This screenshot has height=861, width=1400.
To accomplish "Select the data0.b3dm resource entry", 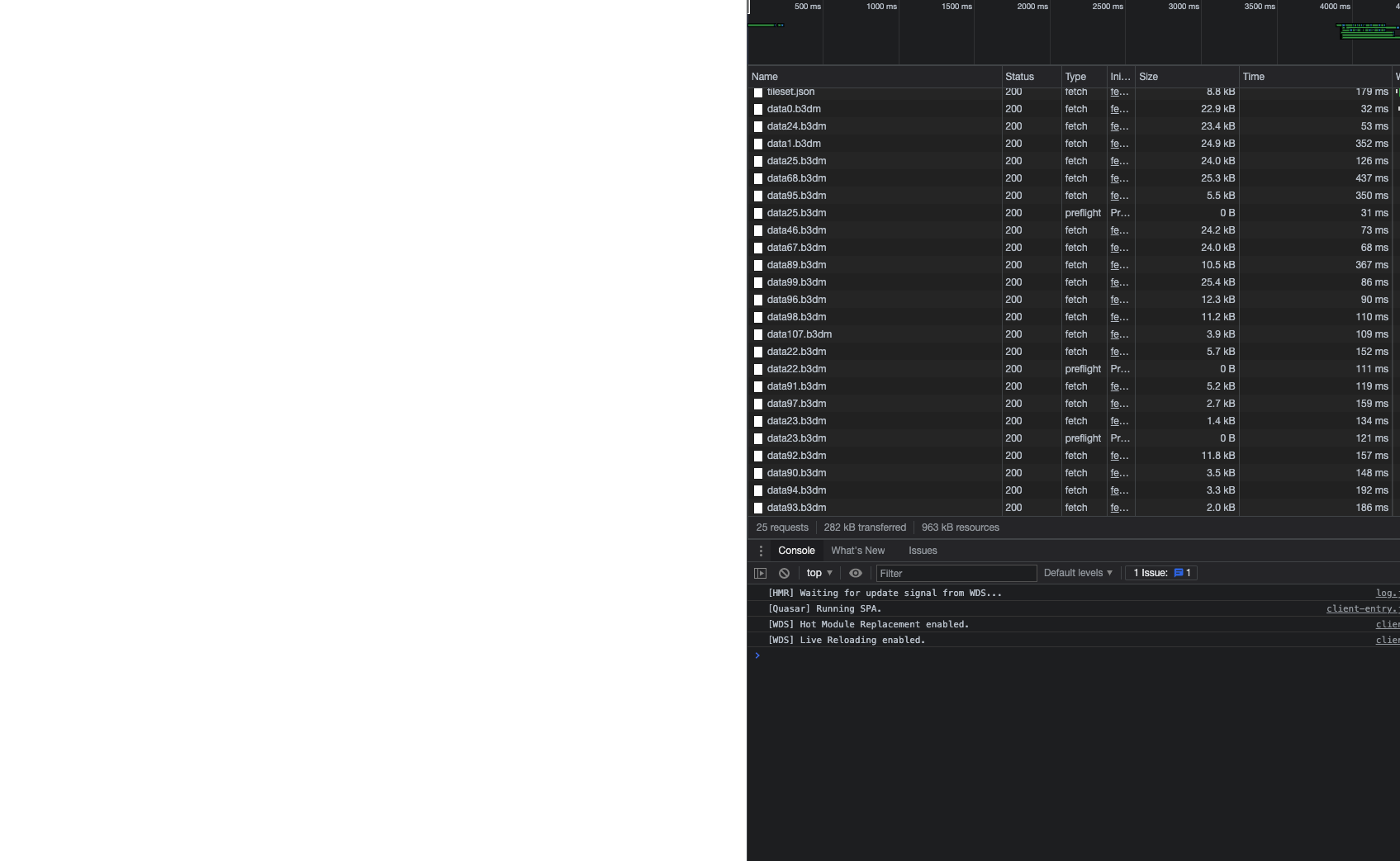I will click(x=795, y=108).
